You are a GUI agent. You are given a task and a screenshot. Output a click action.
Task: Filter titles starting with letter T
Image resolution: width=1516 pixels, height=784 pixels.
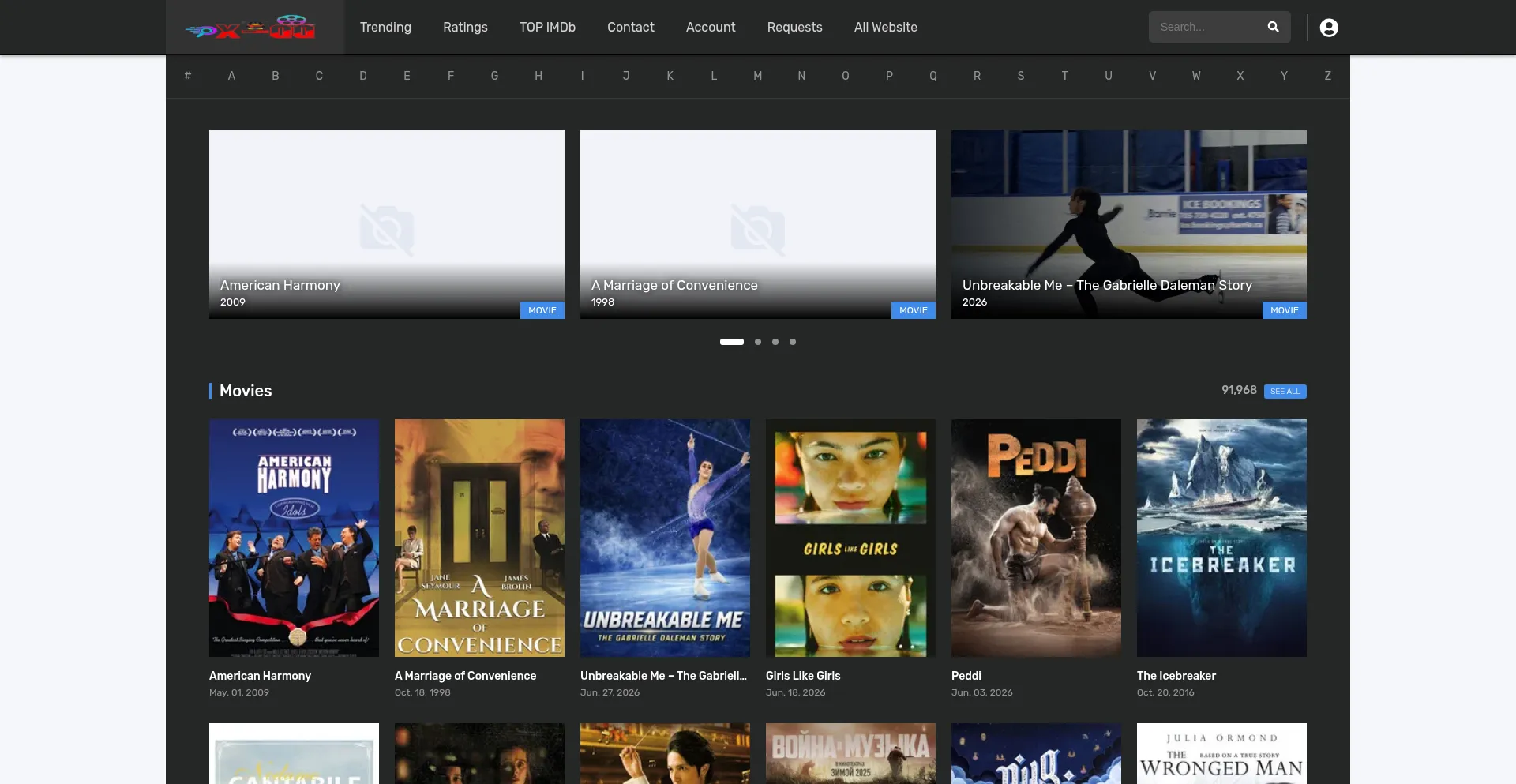(1064, 76)
